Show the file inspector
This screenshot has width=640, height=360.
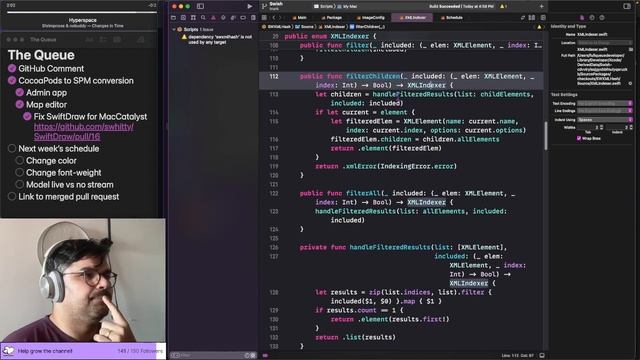[x=582, y=18]
